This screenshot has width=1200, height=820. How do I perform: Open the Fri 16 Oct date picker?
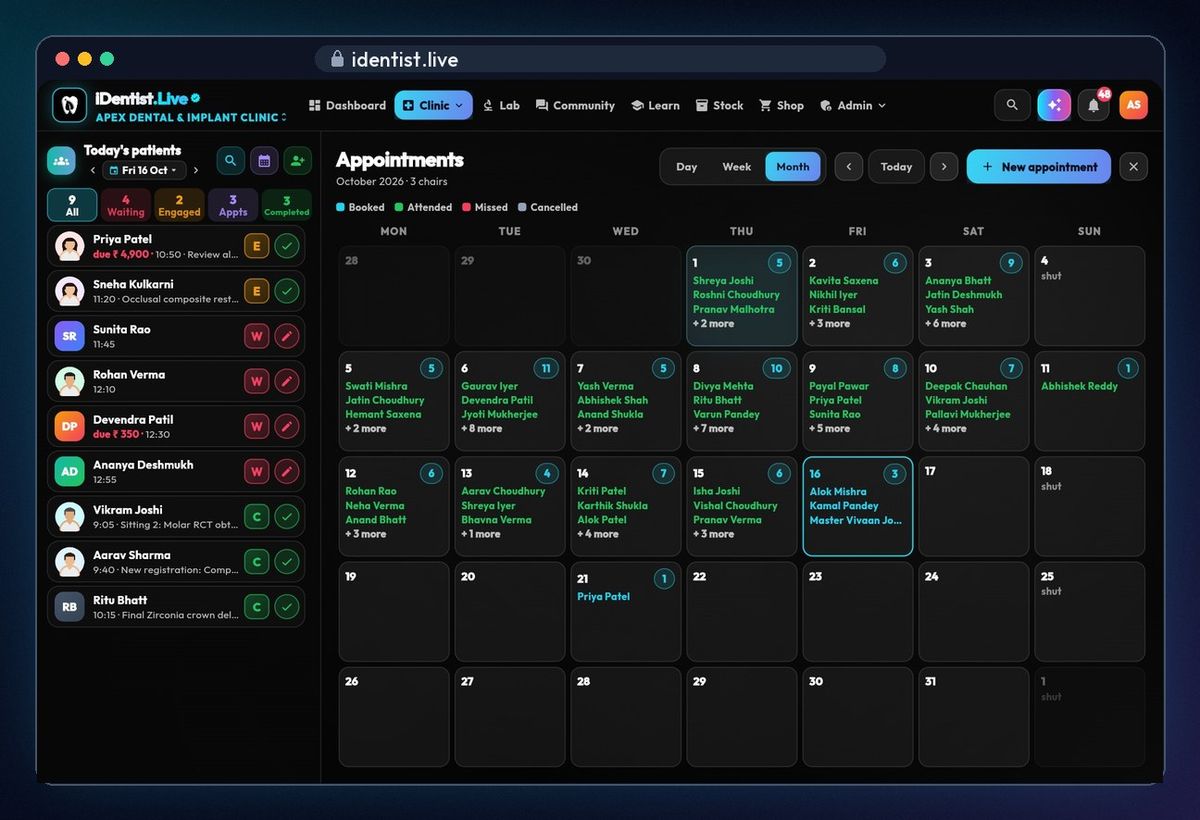(144, 171)
